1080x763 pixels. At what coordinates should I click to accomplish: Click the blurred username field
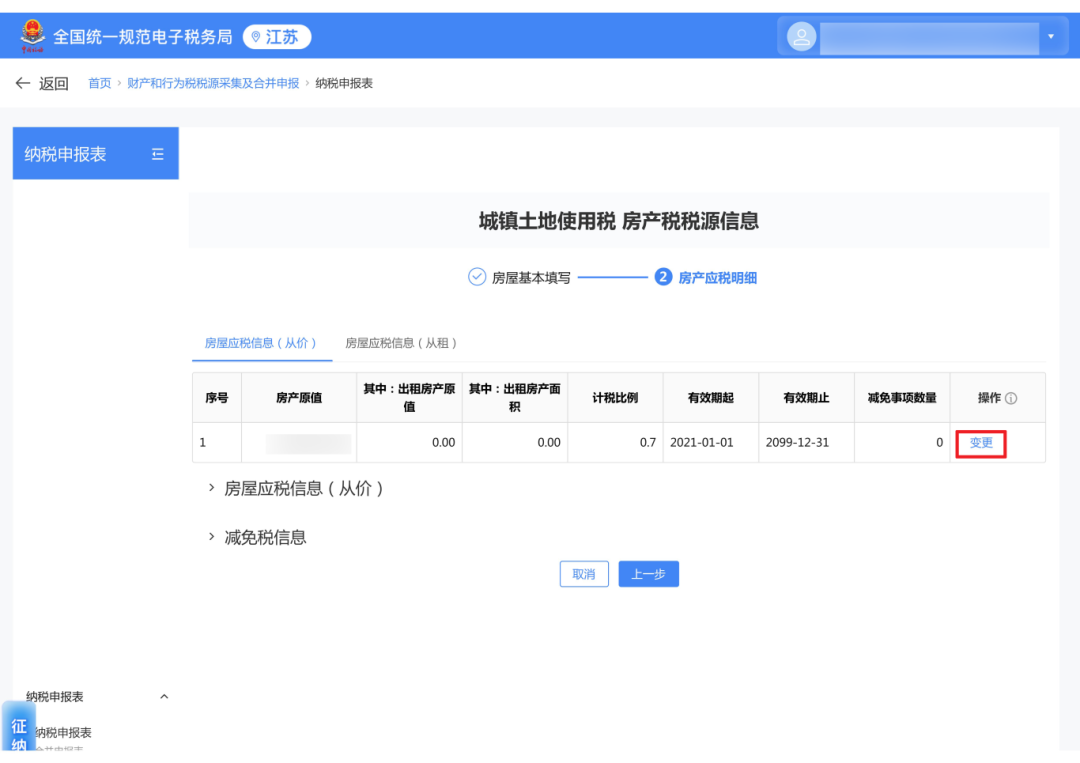click(928, 38)
